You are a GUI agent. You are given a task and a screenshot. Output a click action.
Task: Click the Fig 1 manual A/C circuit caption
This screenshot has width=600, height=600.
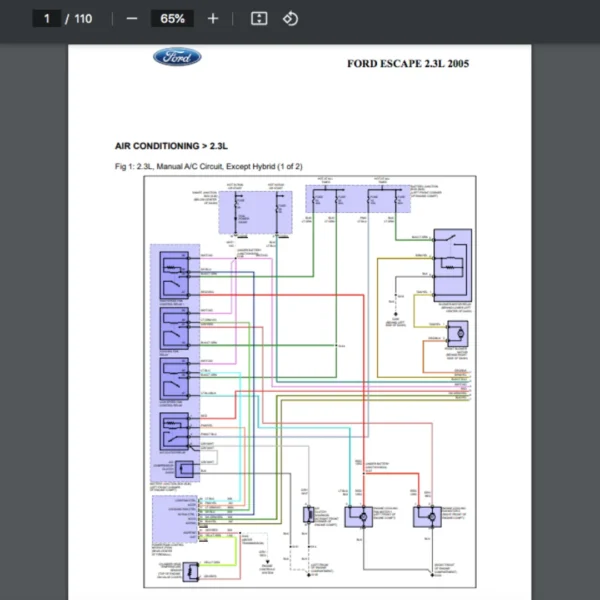(208, 166)
